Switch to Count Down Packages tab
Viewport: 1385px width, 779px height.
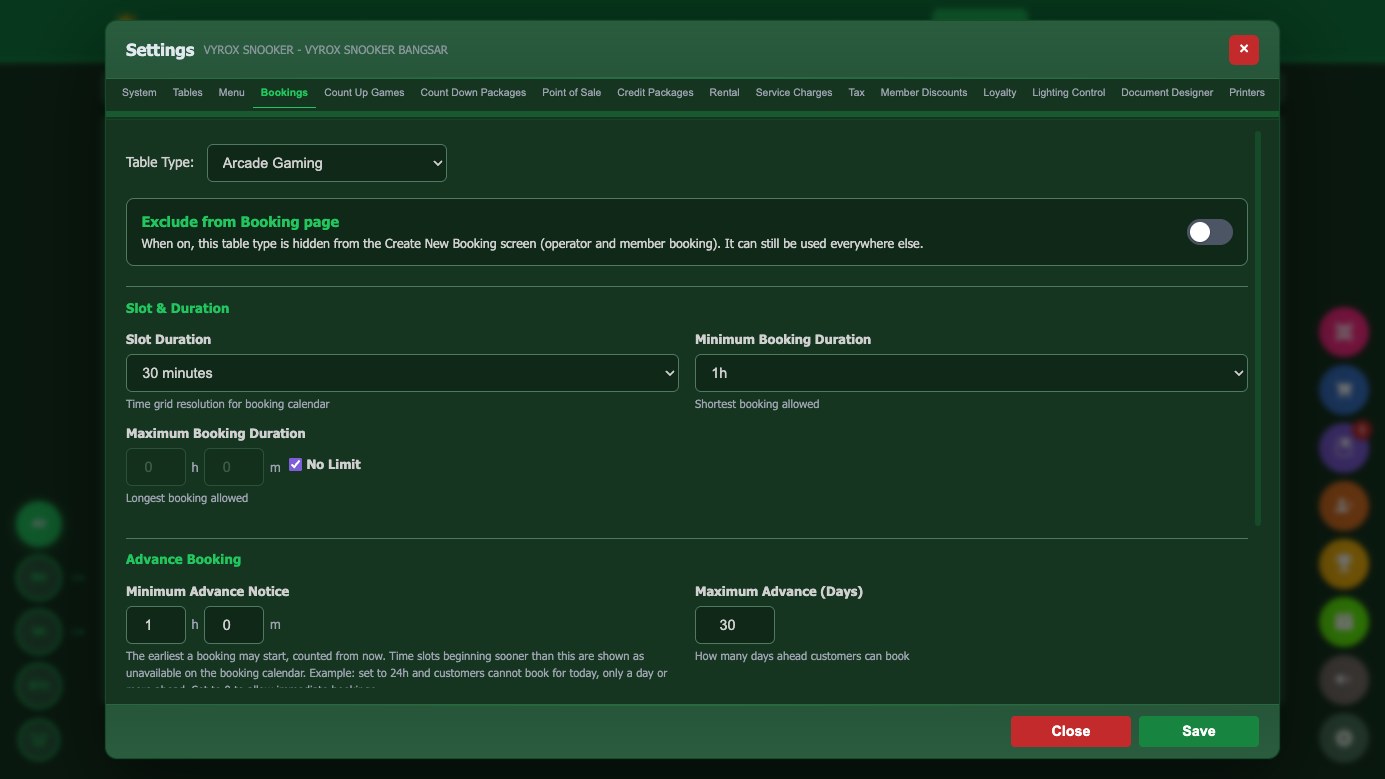473,92
